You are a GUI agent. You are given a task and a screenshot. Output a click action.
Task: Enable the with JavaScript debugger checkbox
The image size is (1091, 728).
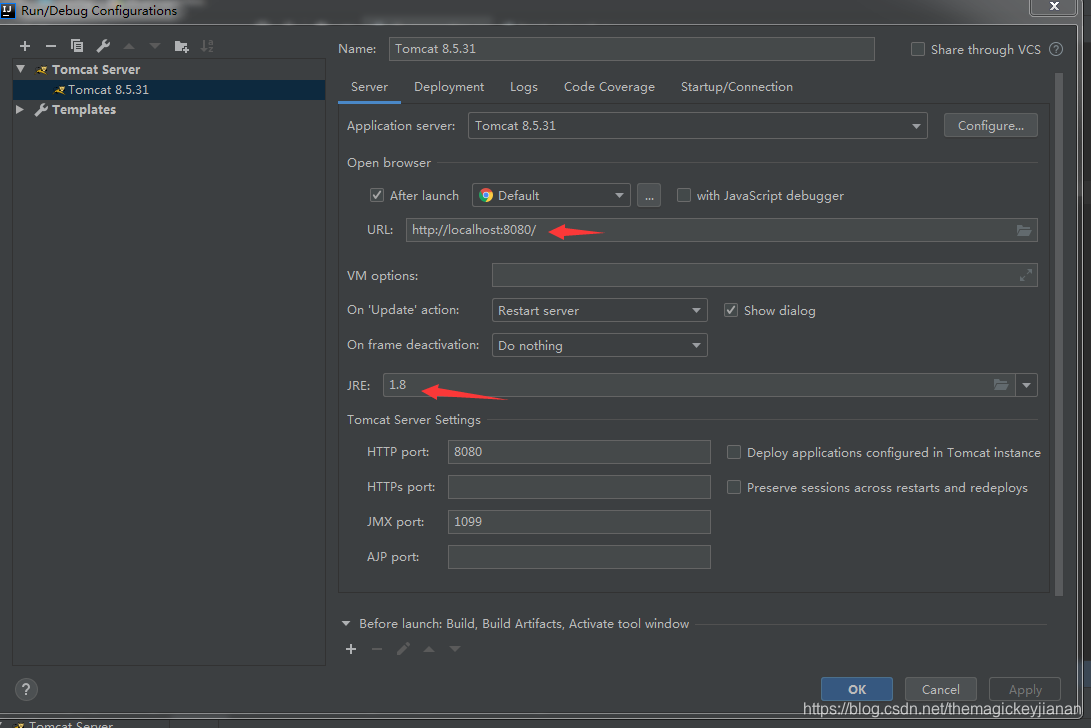point(684,196)
